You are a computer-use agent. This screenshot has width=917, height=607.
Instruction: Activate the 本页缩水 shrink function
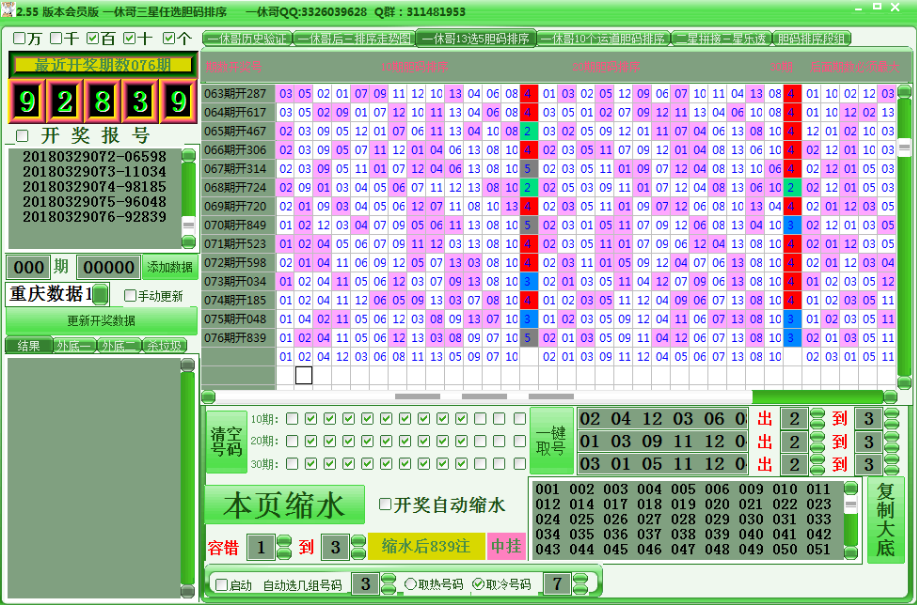click(x=285, y=505)
